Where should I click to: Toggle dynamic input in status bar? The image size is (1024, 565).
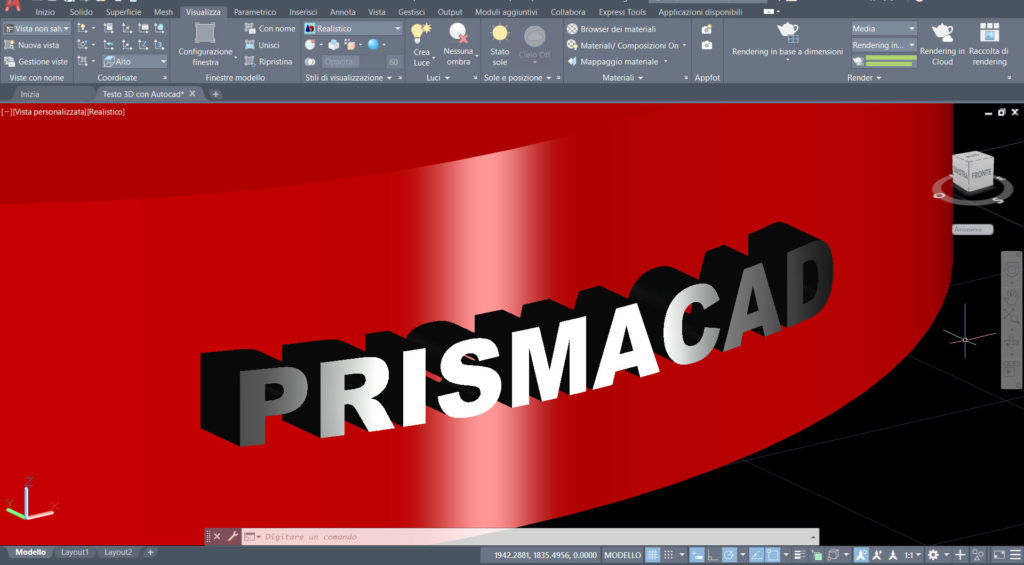click(697, 555)
